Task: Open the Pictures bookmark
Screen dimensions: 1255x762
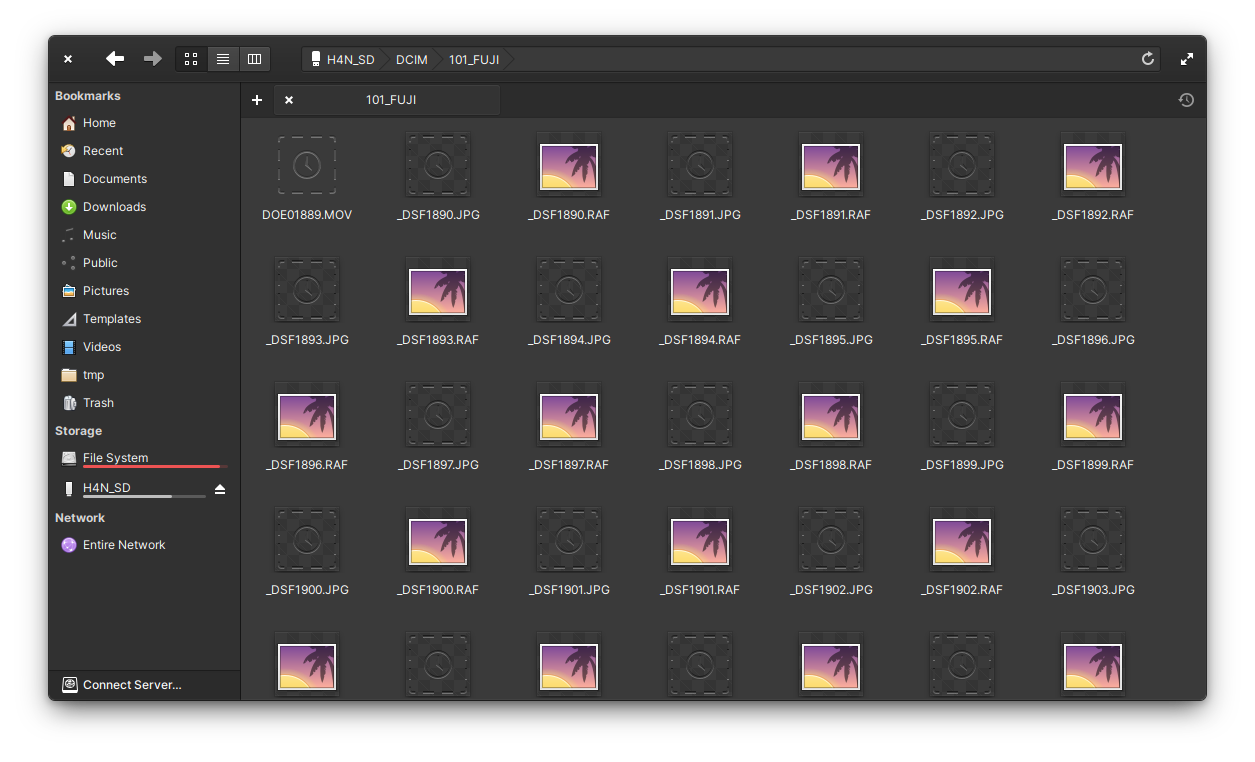Action: click(105, 290)
